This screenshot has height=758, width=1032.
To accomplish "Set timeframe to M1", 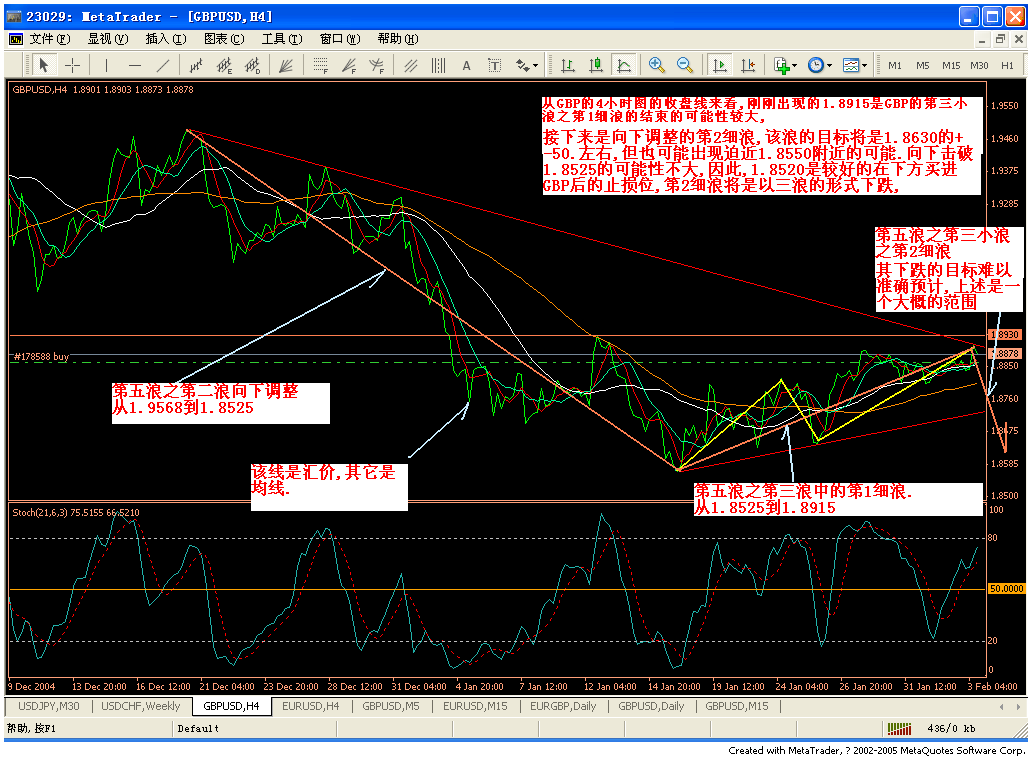I will click(x=895, y=65).
